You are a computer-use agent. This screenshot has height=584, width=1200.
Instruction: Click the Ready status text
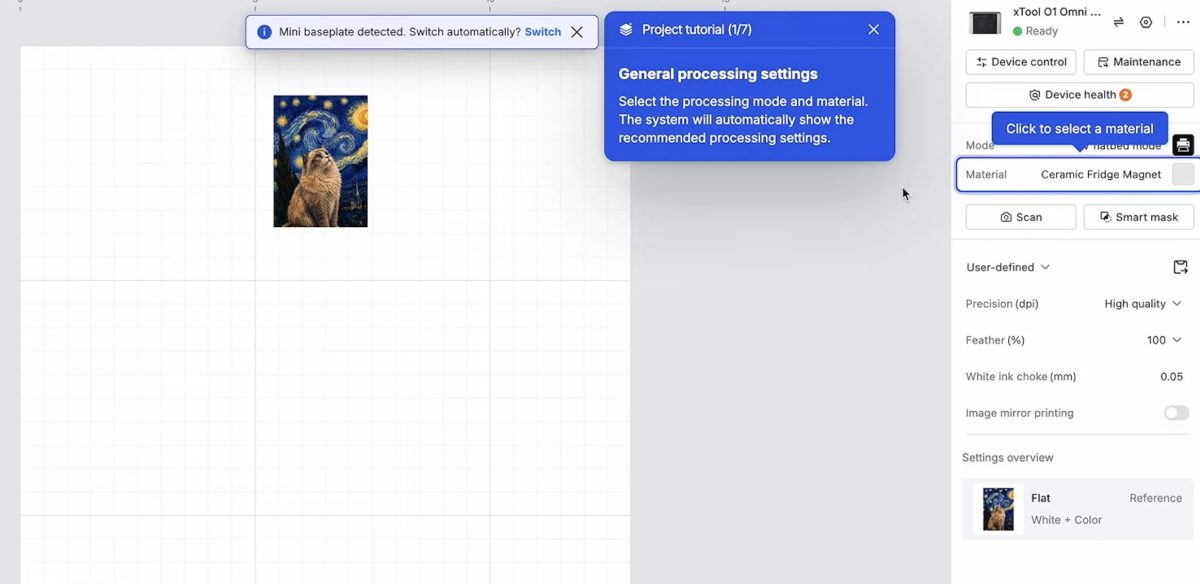(x=1042, y=31)
